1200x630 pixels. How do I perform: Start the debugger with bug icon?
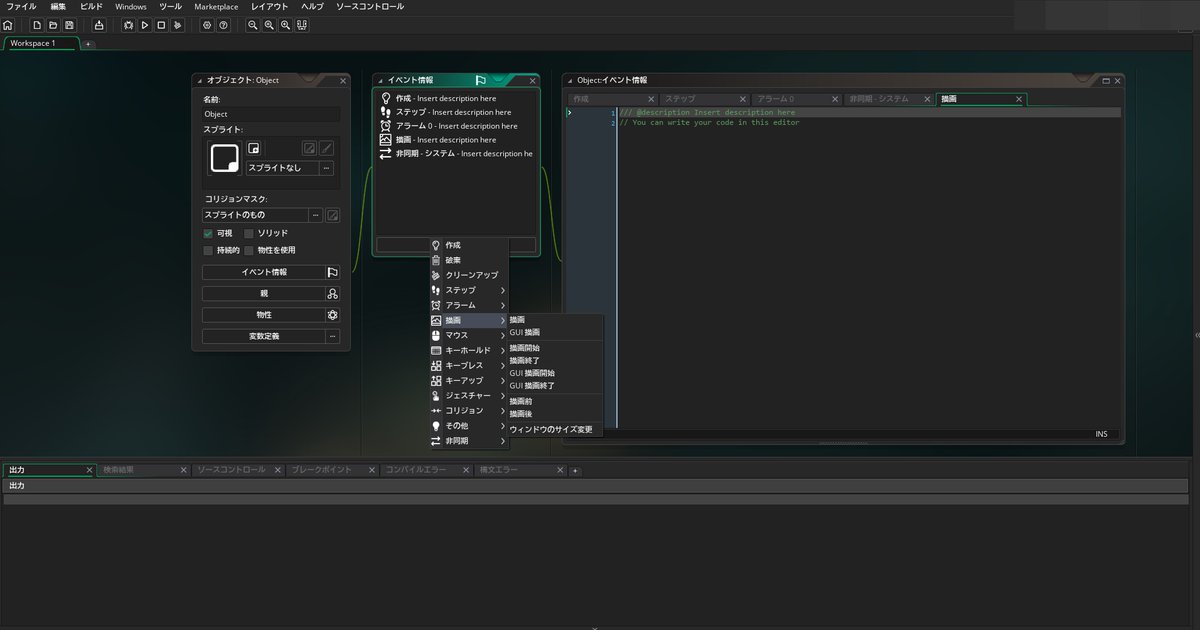pos(129,24)
